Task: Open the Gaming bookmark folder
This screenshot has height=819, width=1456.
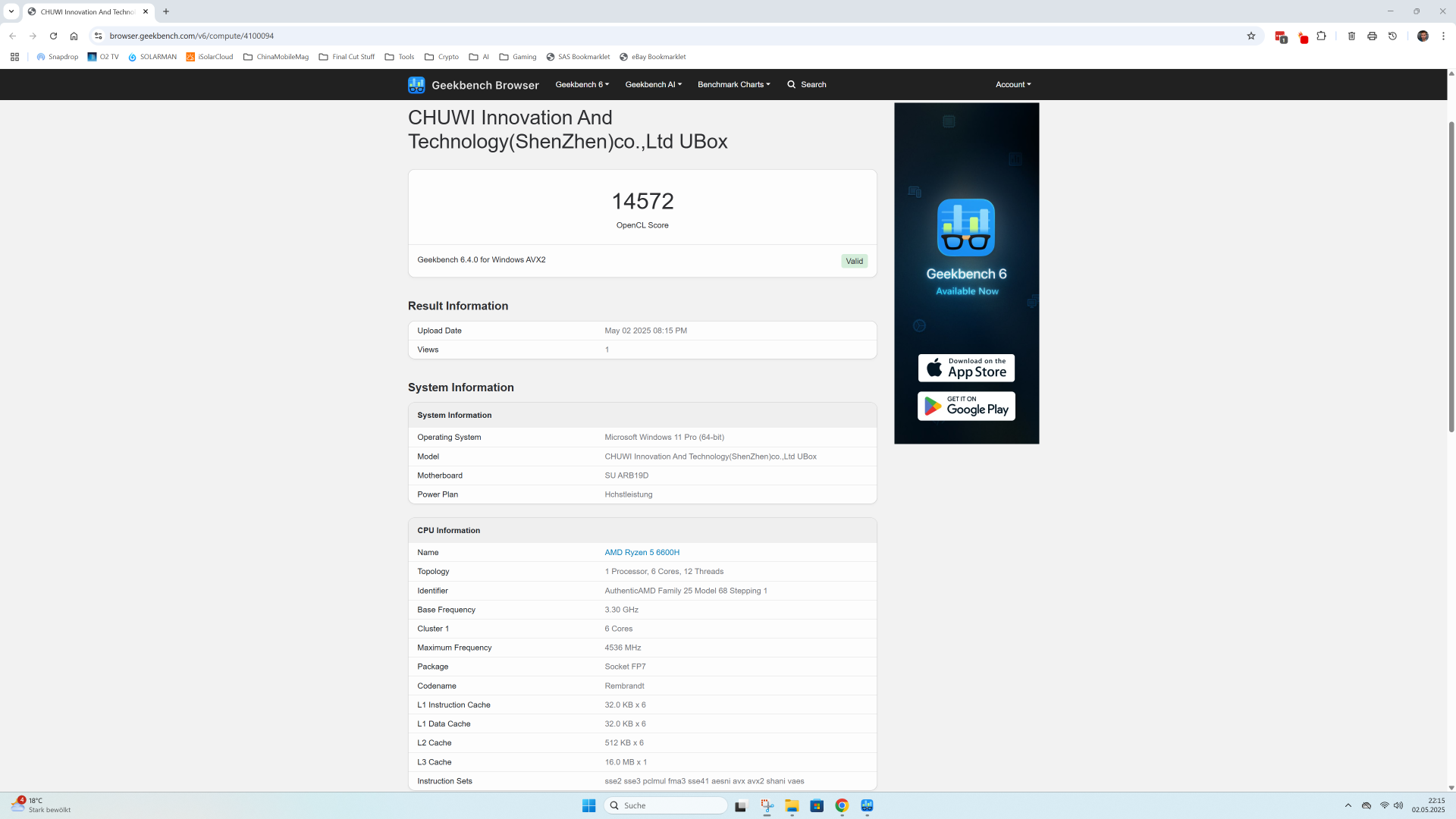Action: tap(518, 57)
